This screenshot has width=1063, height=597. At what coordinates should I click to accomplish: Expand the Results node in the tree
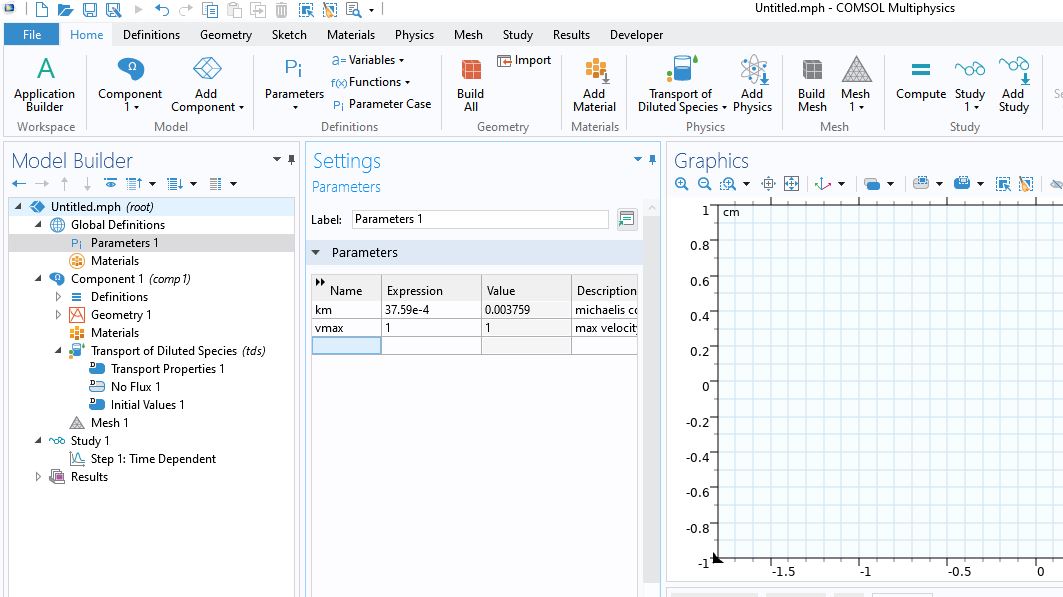coord(39,477)
